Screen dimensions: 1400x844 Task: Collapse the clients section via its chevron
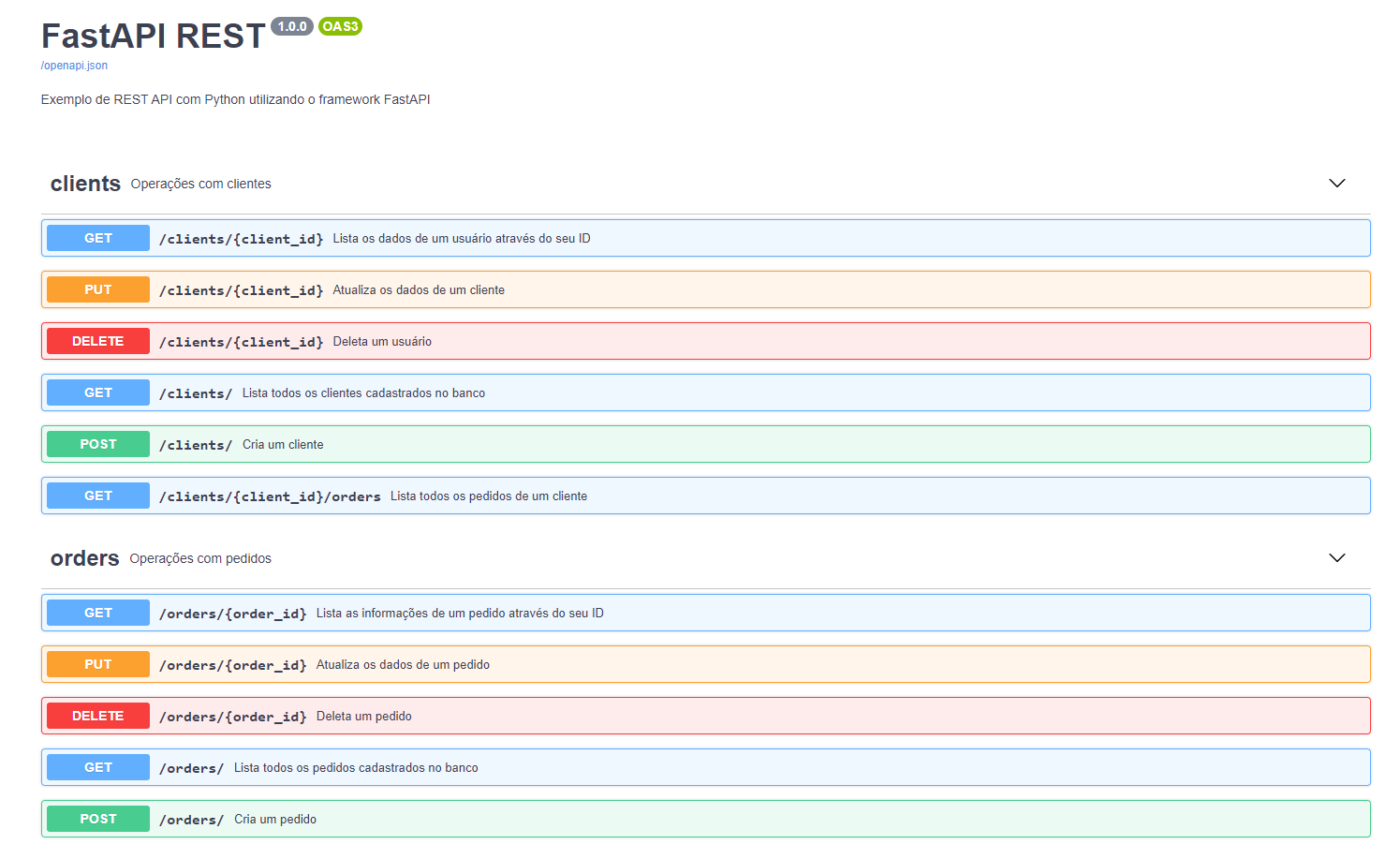point(1337,184)
